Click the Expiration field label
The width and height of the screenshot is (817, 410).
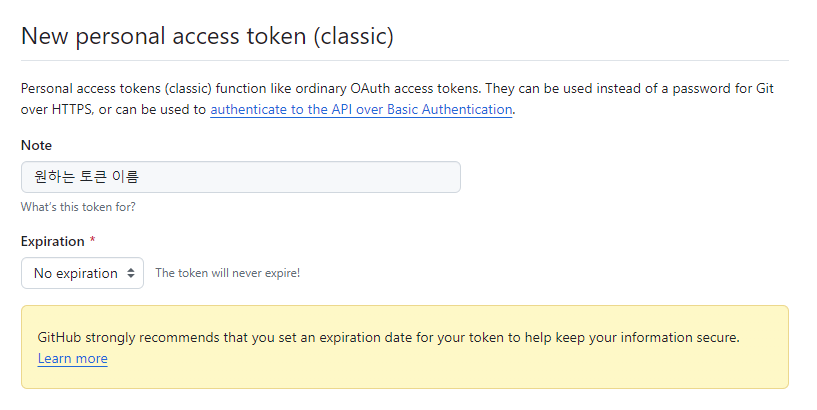pyautogui.click(x=55, y=241)
